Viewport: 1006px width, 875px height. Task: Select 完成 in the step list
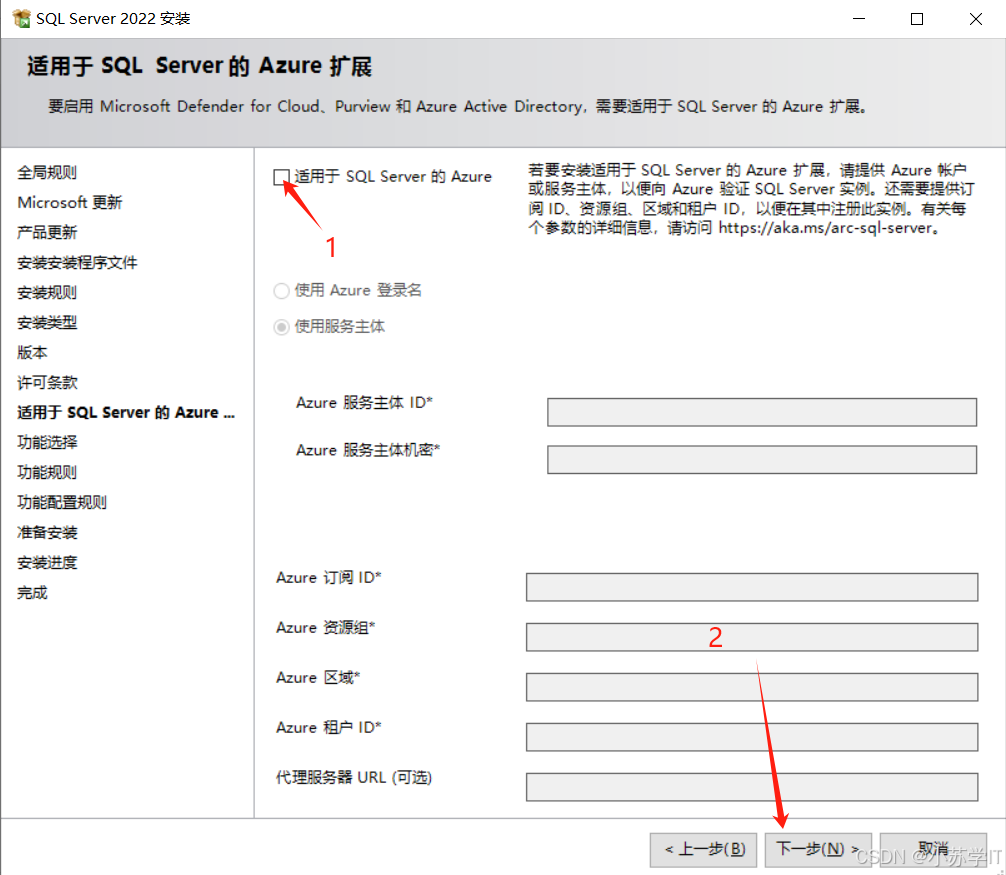32,593
